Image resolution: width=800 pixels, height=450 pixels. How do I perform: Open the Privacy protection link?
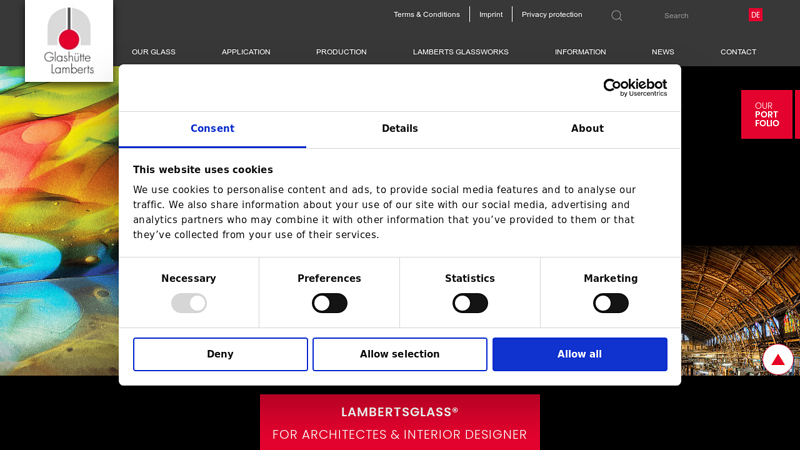click(551, 14)
